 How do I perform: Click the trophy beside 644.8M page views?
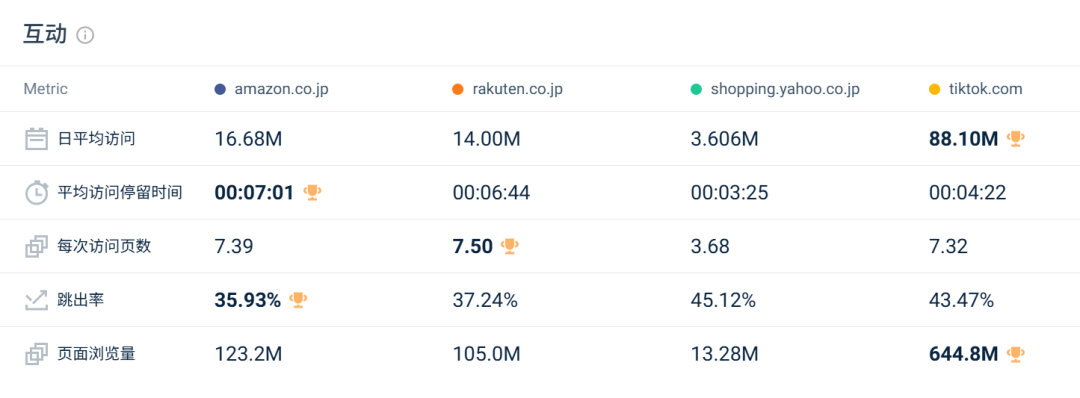1015,354
